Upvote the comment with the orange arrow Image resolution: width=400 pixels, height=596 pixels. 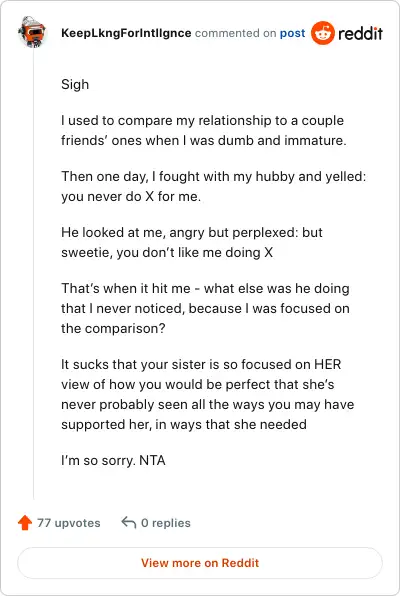(25, 523)
